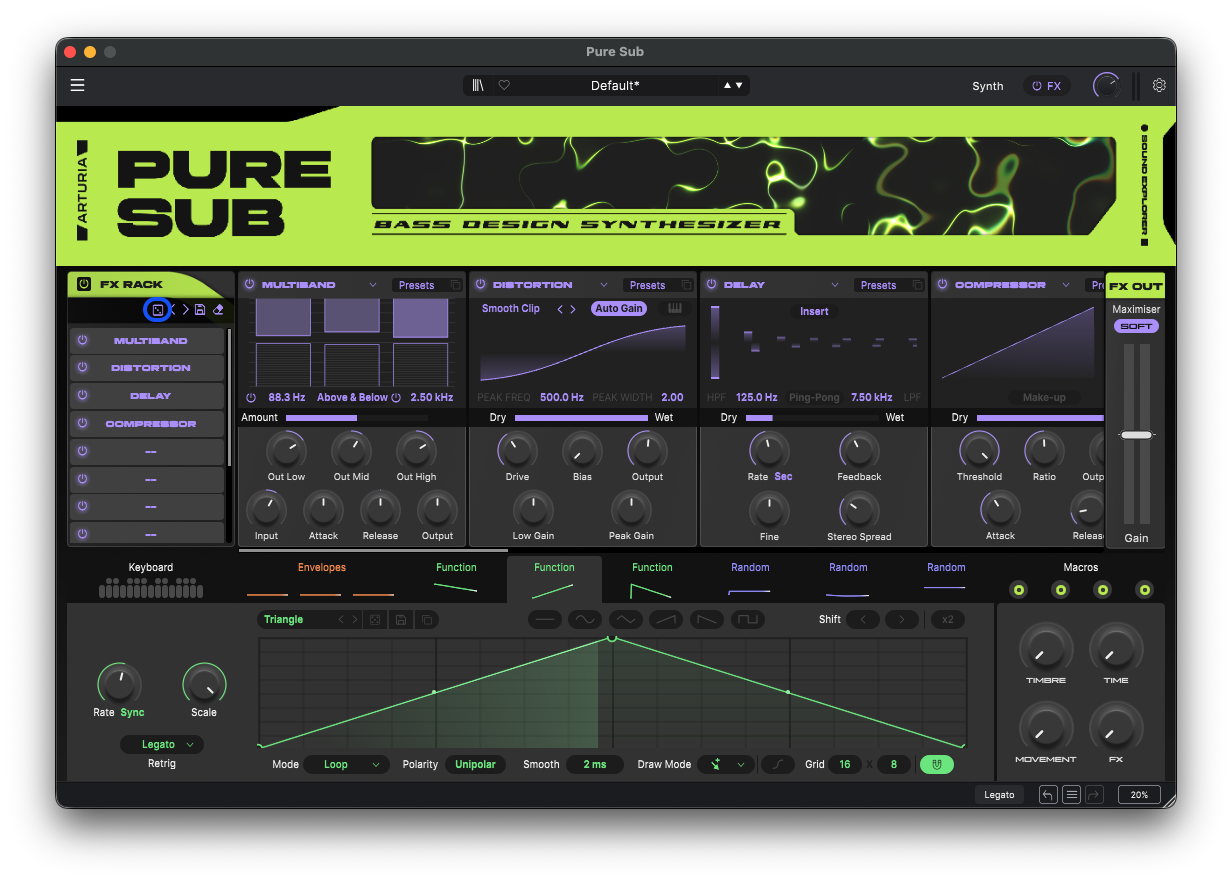Click the Multiband Amount slider
Screen dimensions: 1232x882
(x=357, y=417)
